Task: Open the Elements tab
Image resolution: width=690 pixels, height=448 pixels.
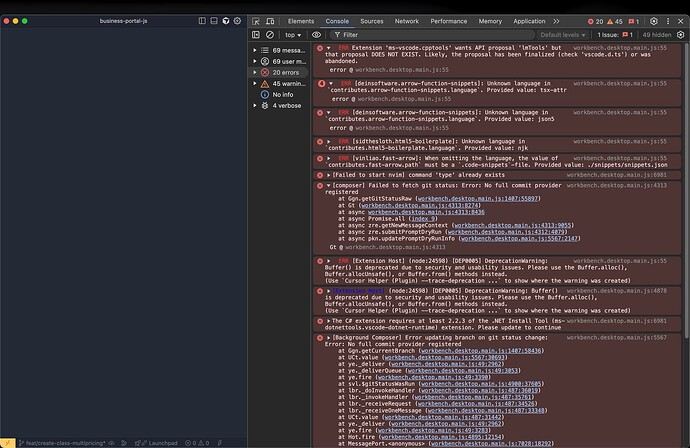Action: point(301,21)
